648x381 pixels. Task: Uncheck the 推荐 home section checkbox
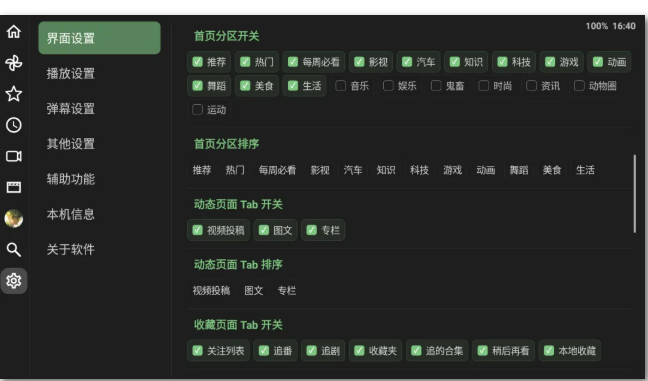click(x=198, y=62)
